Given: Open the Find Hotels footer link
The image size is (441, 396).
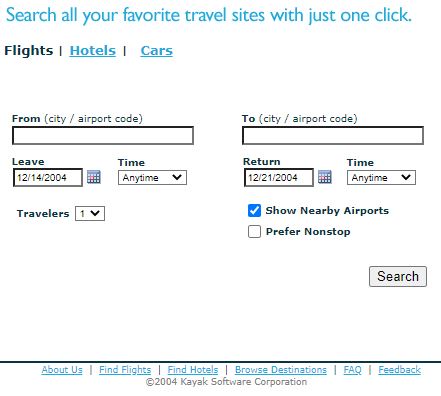Looking at the screenshot, I should [193, 370].
